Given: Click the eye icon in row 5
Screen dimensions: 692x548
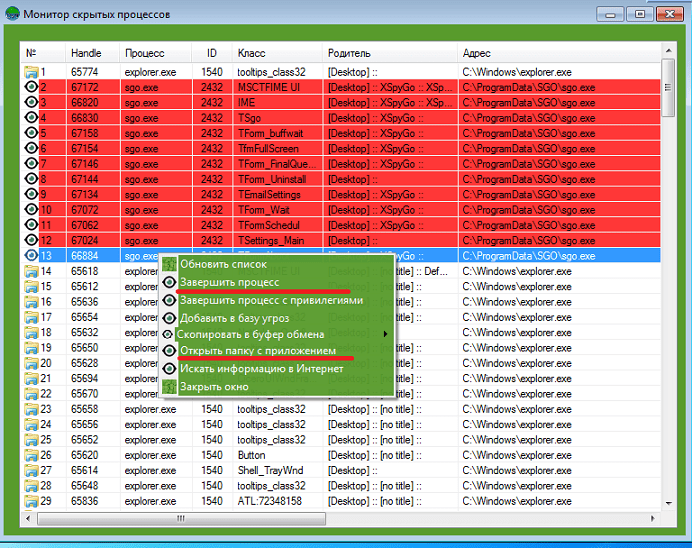Looking at the screenshot, I should pyautogui.click(x=31, y=133).
